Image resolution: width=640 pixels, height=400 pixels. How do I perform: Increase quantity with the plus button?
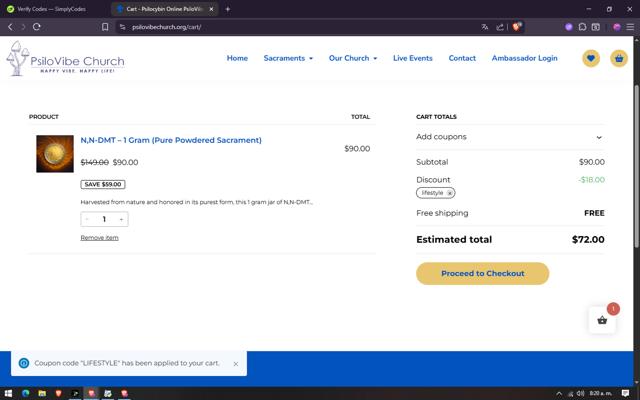point(121,220)
